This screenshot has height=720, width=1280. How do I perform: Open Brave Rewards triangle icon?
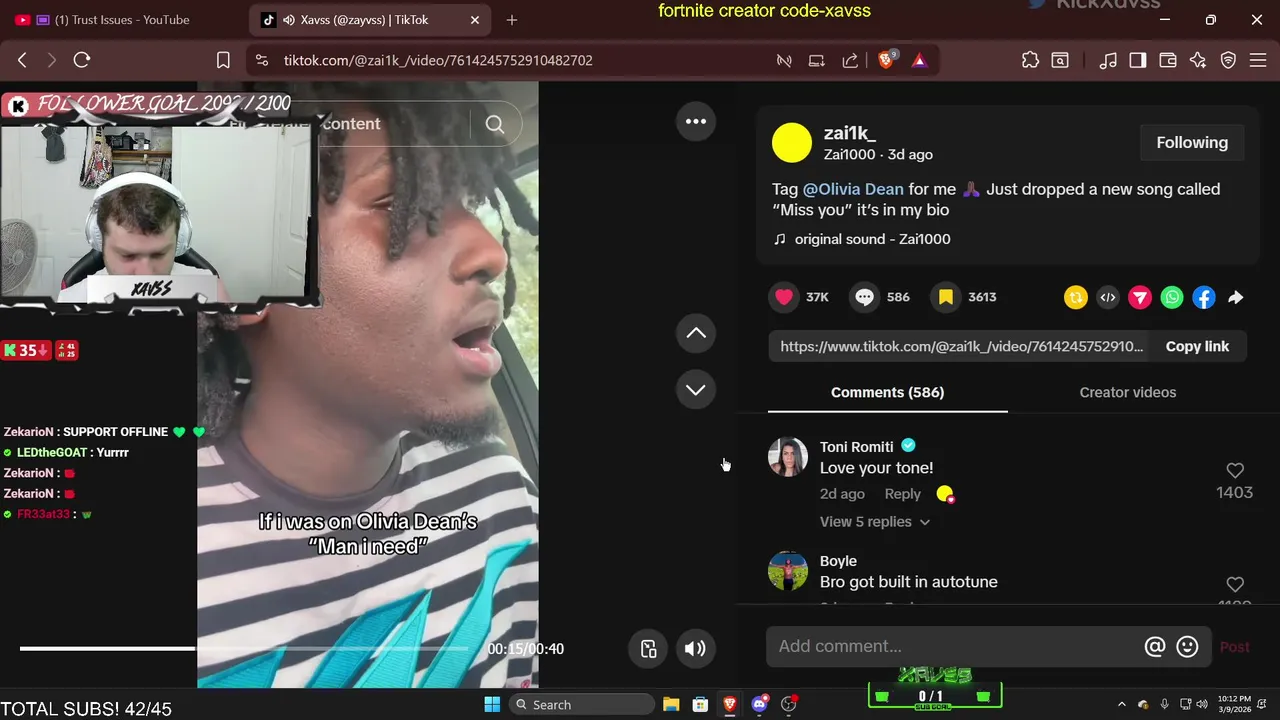(919, 60)
